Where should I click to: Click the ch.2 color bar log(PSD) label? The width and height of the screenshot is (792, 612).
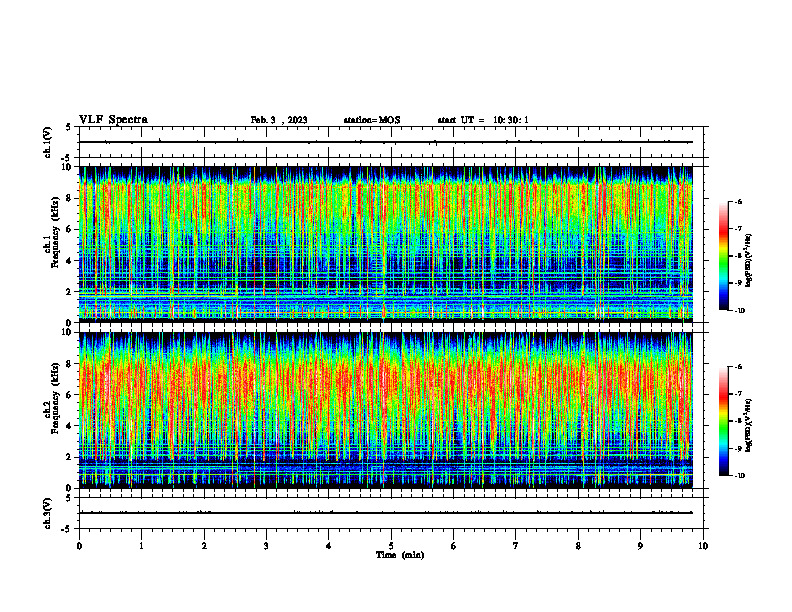click(x=749, y=425)
